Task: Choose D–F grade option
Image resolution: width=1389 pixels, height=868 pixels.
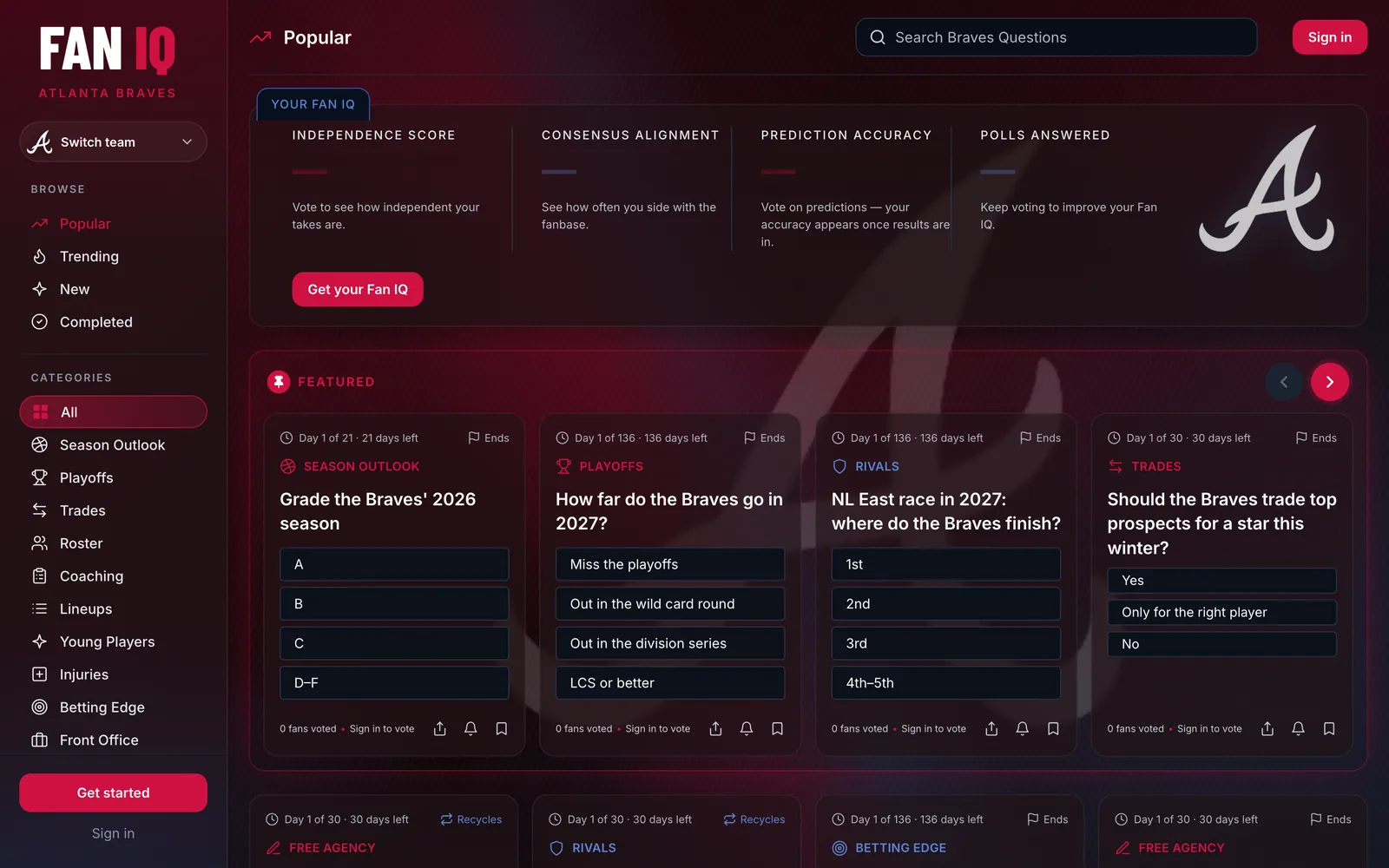Action: click(x=394, y=683)
